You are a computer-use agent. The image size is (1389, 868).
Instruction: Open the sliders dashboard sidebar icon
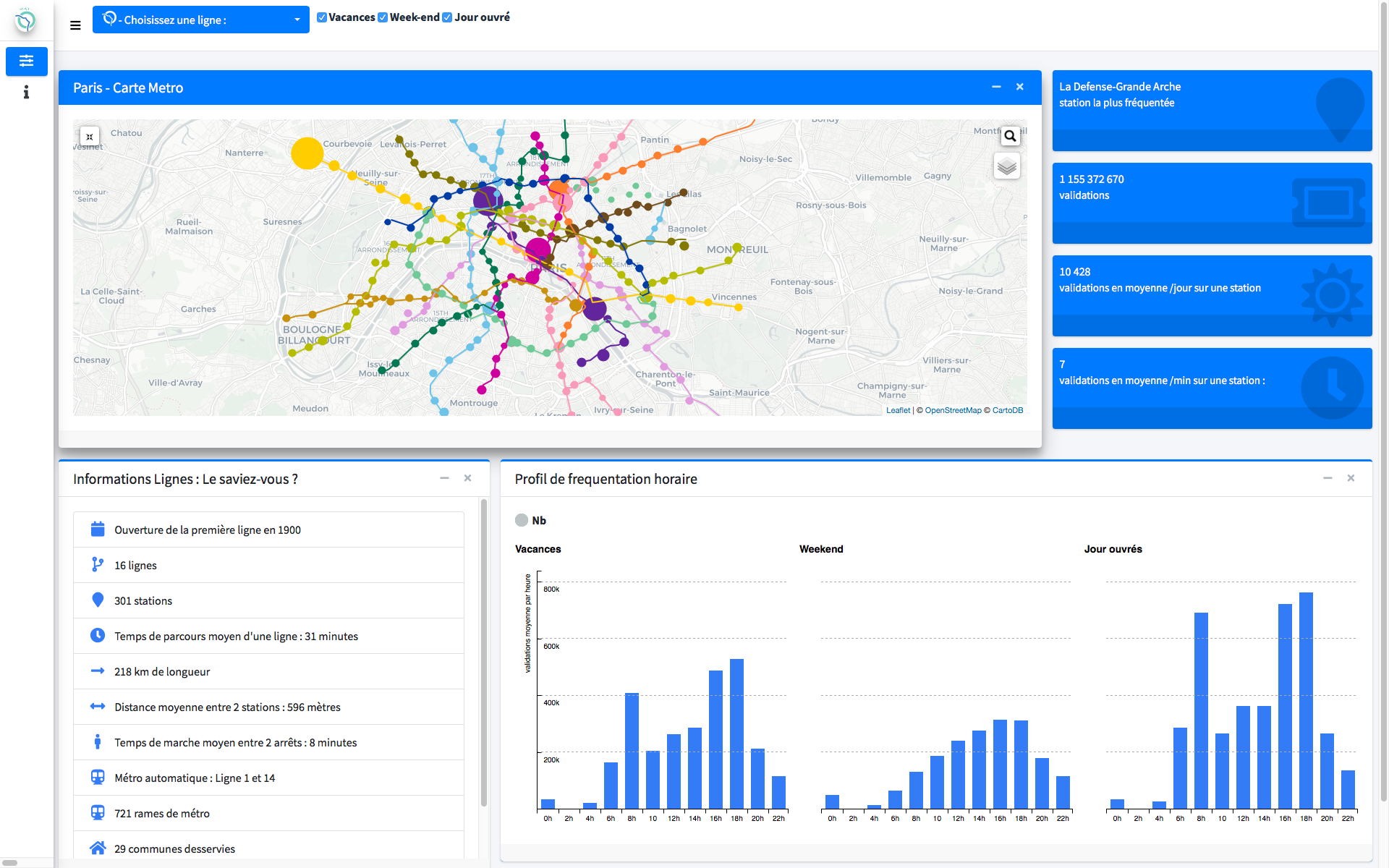point(27,61)
